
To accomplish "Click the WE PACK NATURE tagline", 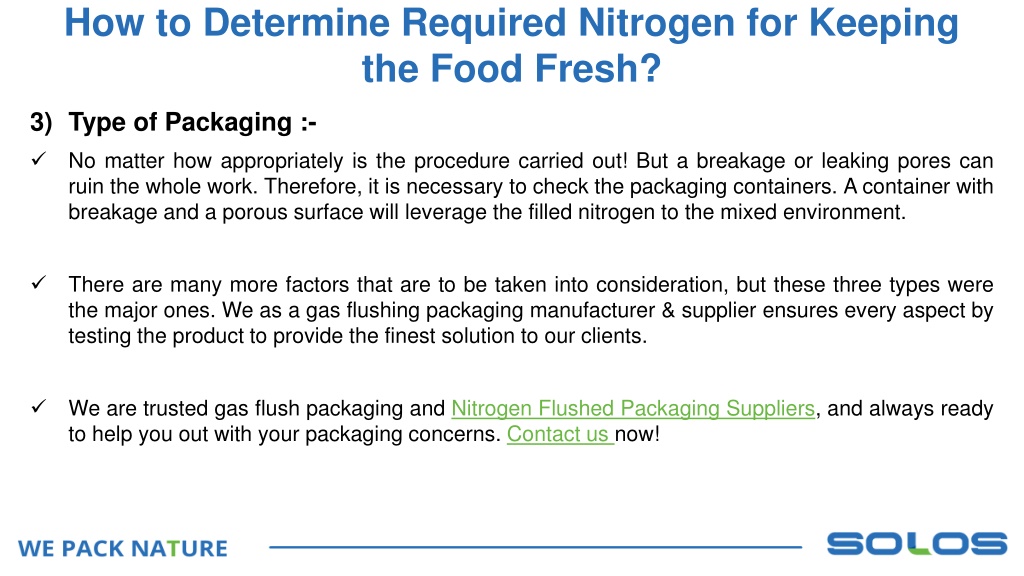I will click(x=123, y=549).
